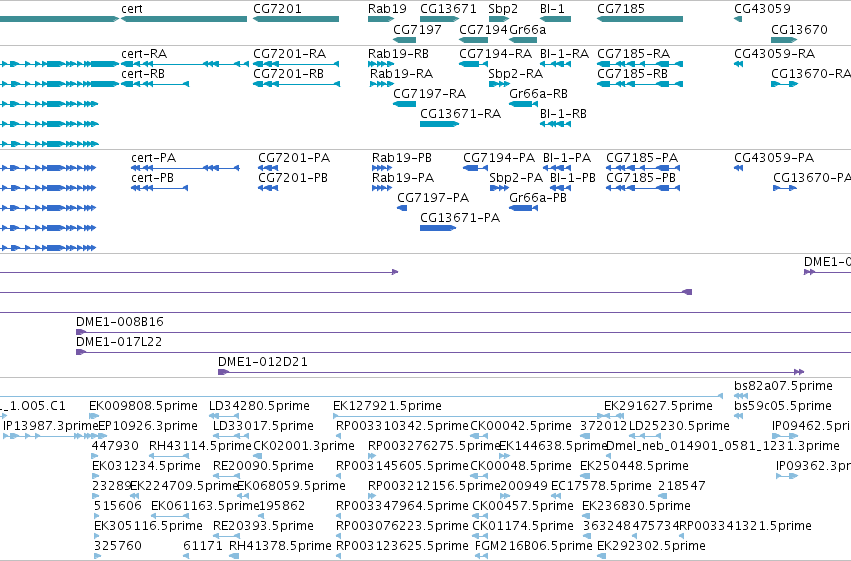
Task: Select EST EK292302.5prime
Action: 652,546
